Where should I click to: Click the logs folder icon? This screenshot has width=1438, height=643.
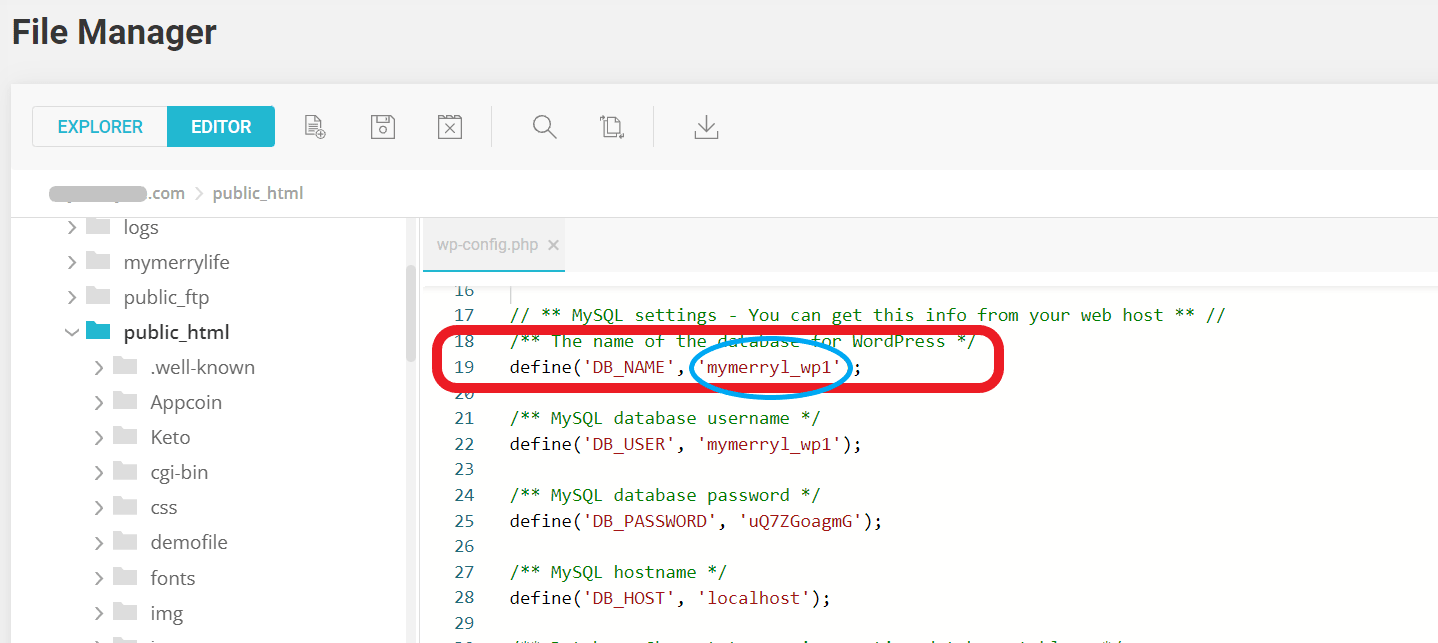coord(98,226)
